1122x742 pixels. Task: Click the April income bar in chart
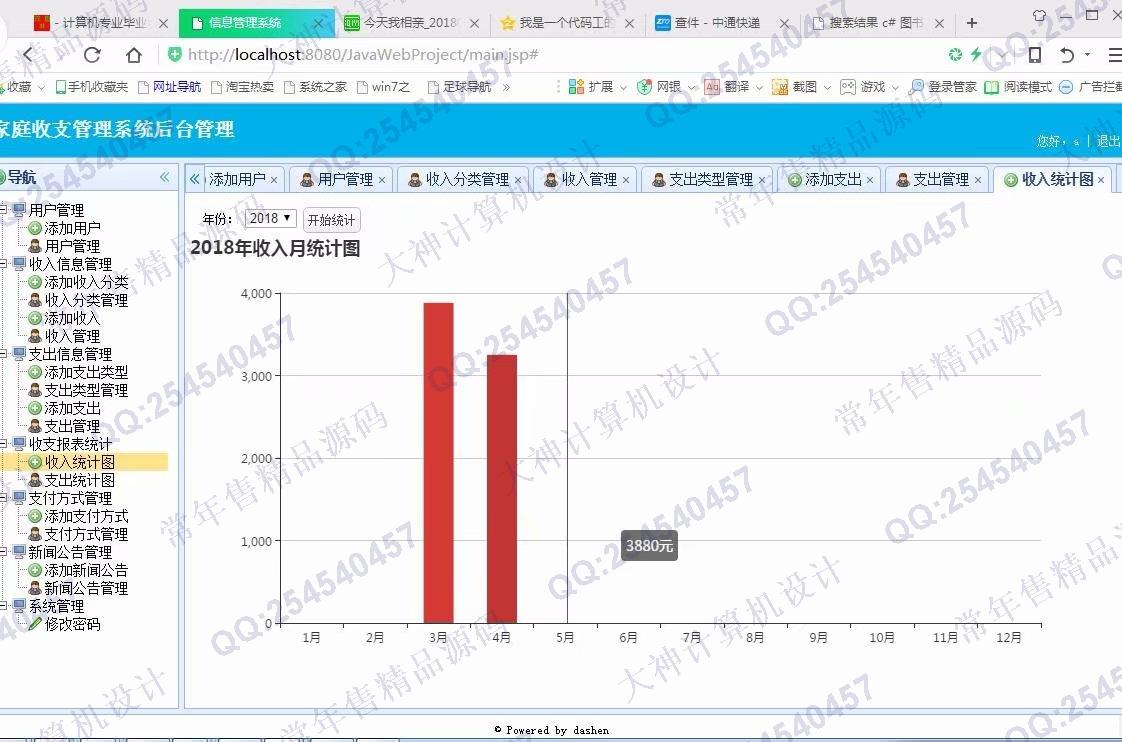502,489
